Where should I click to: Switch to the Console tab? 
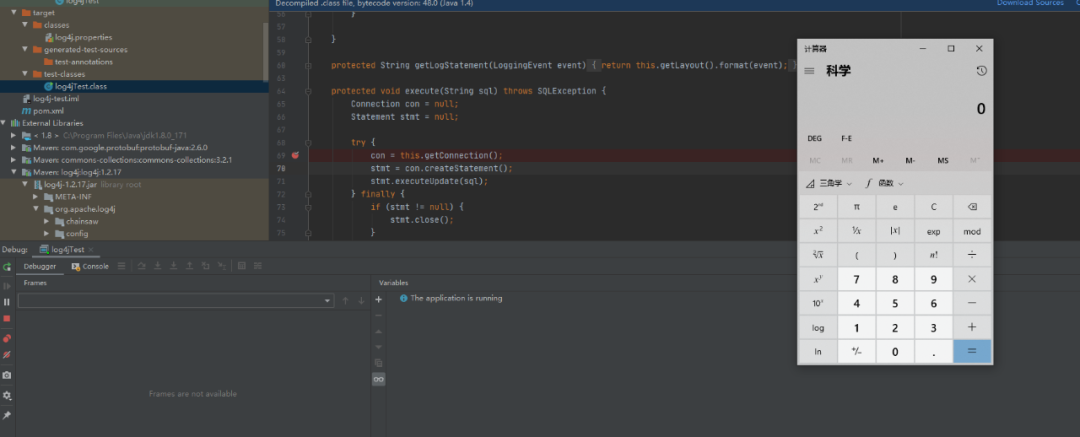point(90,266)
